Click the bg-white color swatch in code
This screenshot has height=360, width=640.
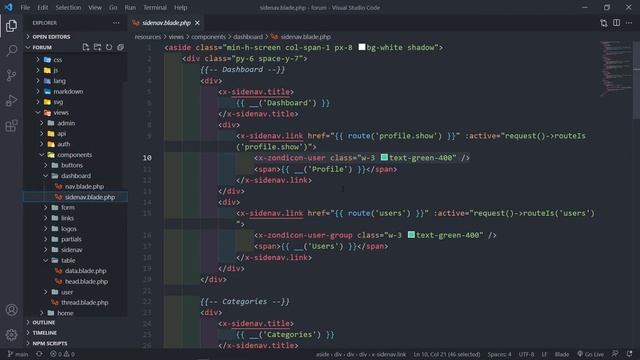tap(362, 47)
